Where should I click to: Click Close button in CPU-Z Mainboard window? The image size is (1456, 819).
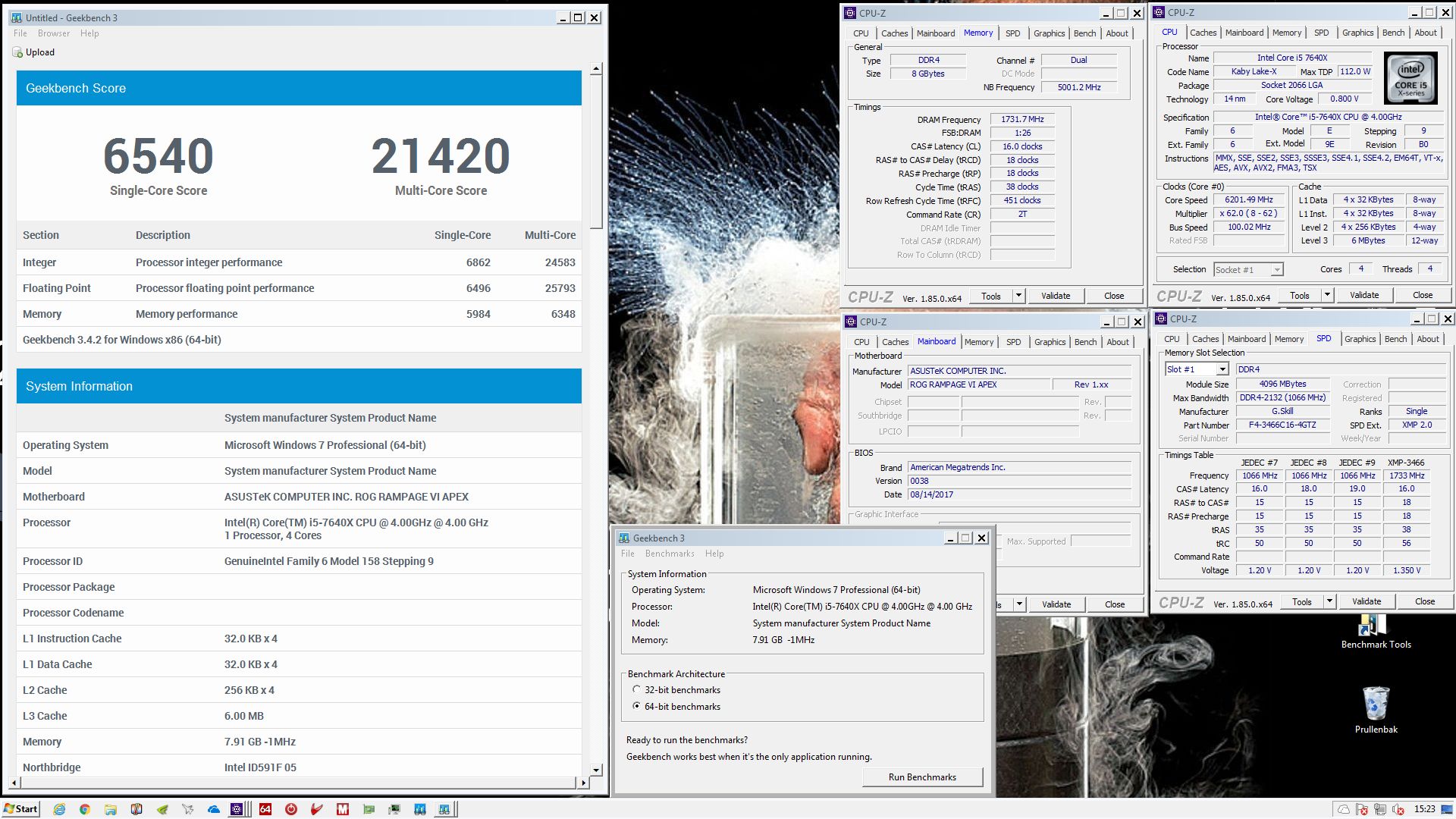pyautogui.click(x=1115, y=604)
